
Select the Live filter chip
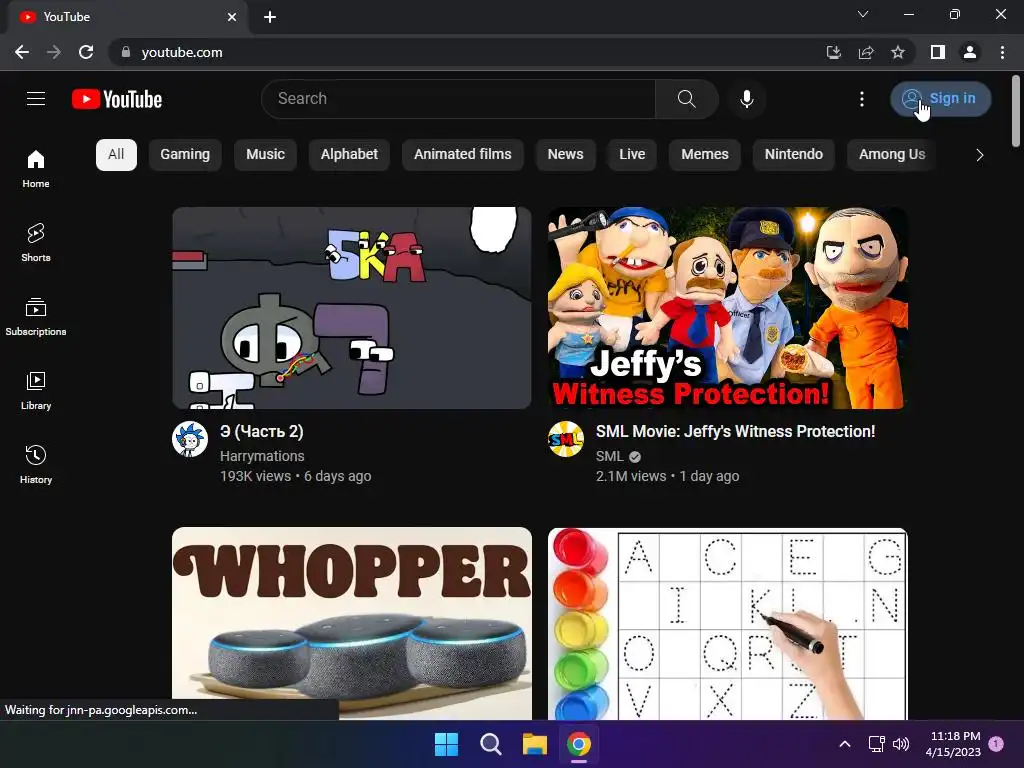tap(632, 155)
